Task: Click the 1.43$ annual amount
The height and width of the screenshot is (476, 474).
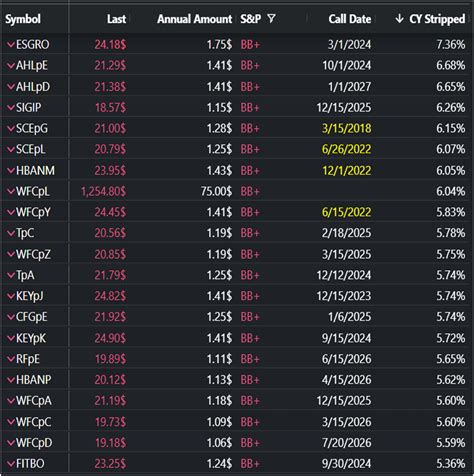Action: [219, 170]
